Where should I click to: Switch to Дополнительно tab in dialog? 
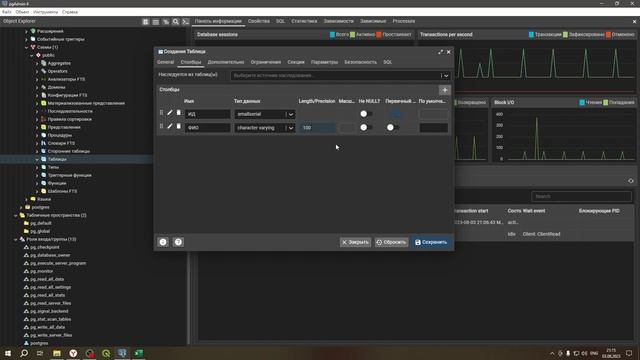226,62
